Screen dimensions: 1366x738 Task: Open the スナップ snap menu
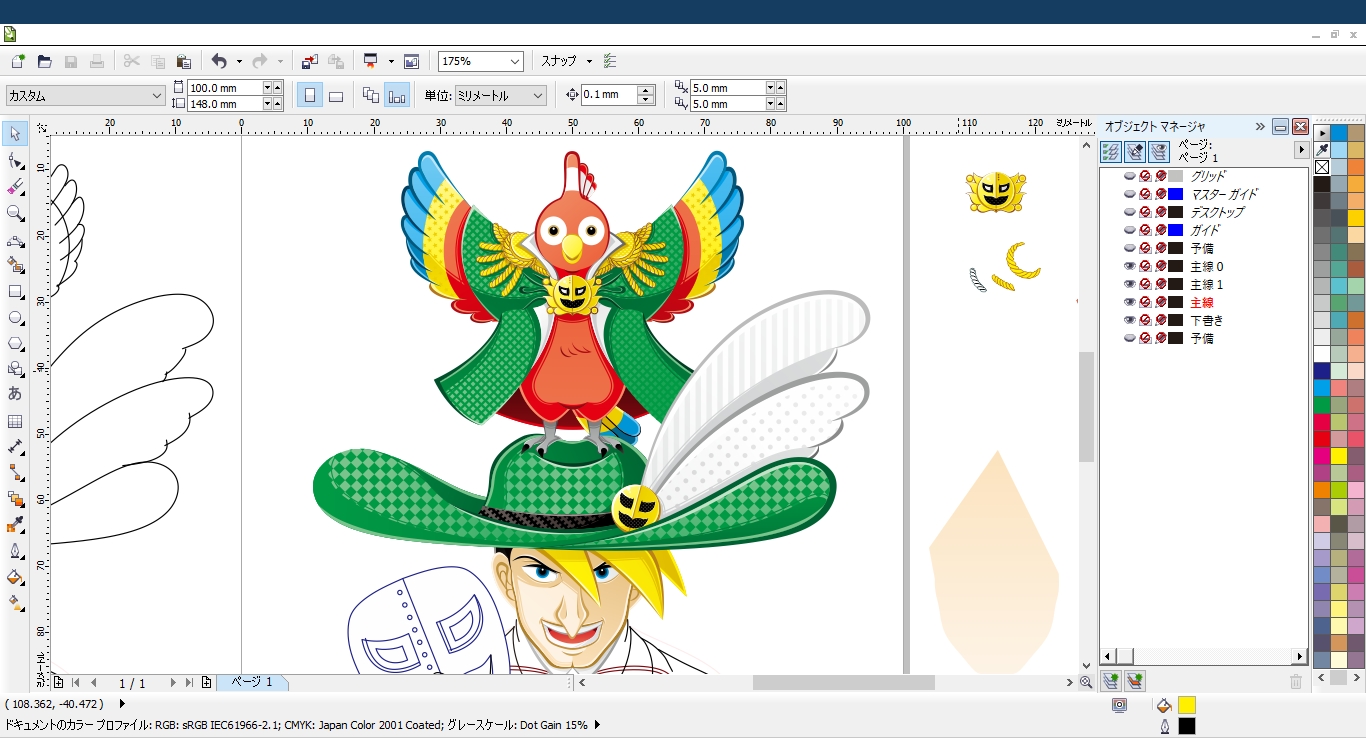tap(566, 62)
